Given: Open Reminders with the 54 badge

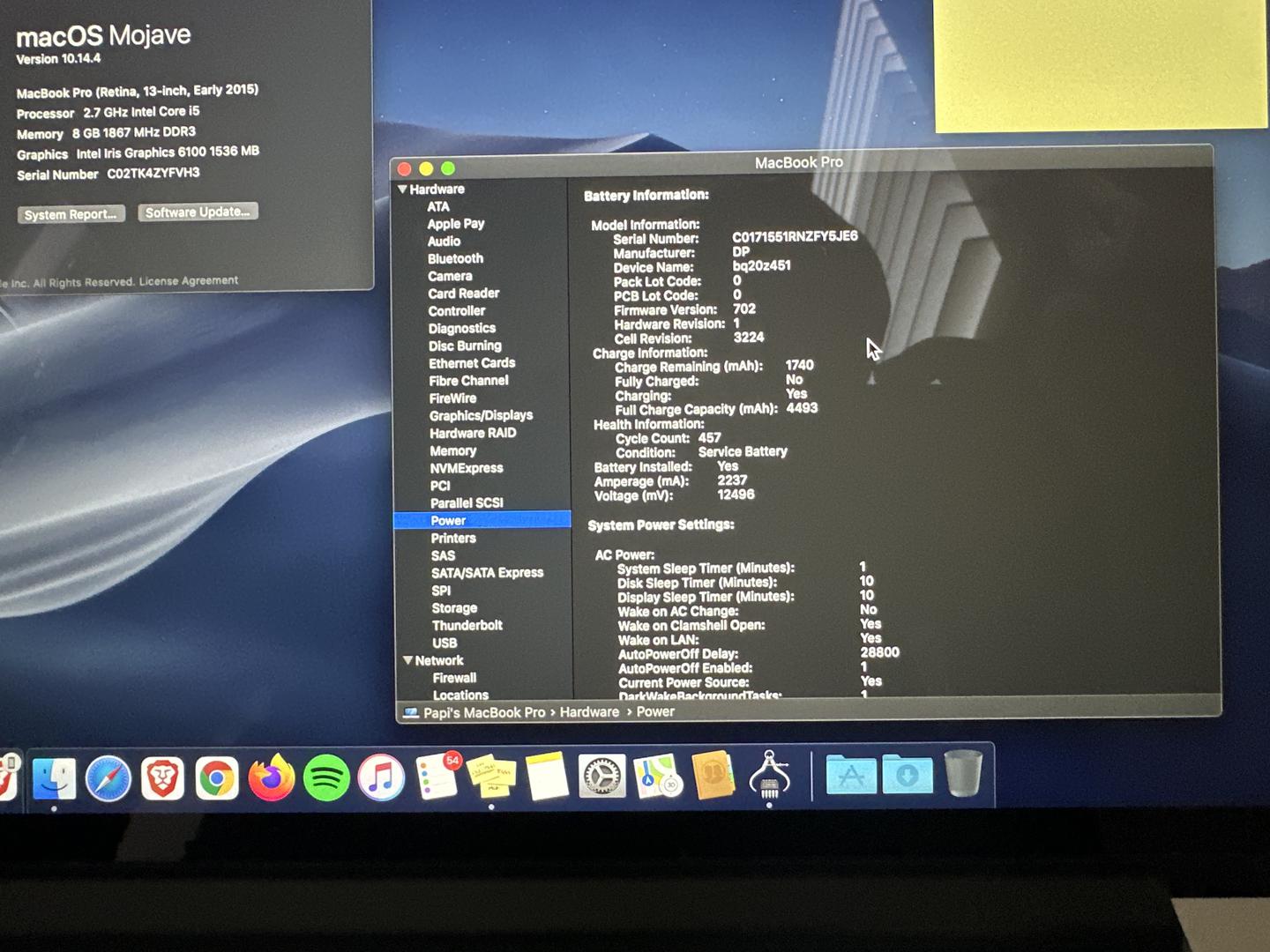Looking at the screenshot, I should coord(437,777).
